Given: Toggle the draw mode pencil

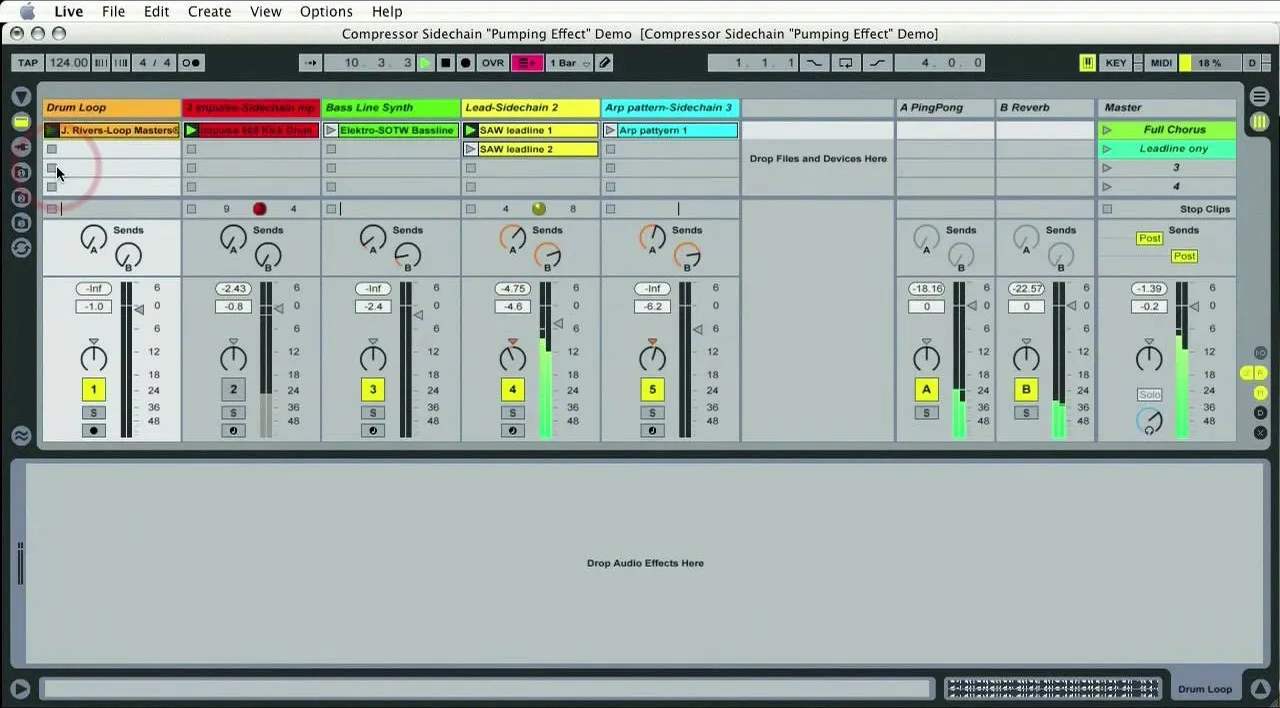Looking at the screenshot, I should click(604, 63).
